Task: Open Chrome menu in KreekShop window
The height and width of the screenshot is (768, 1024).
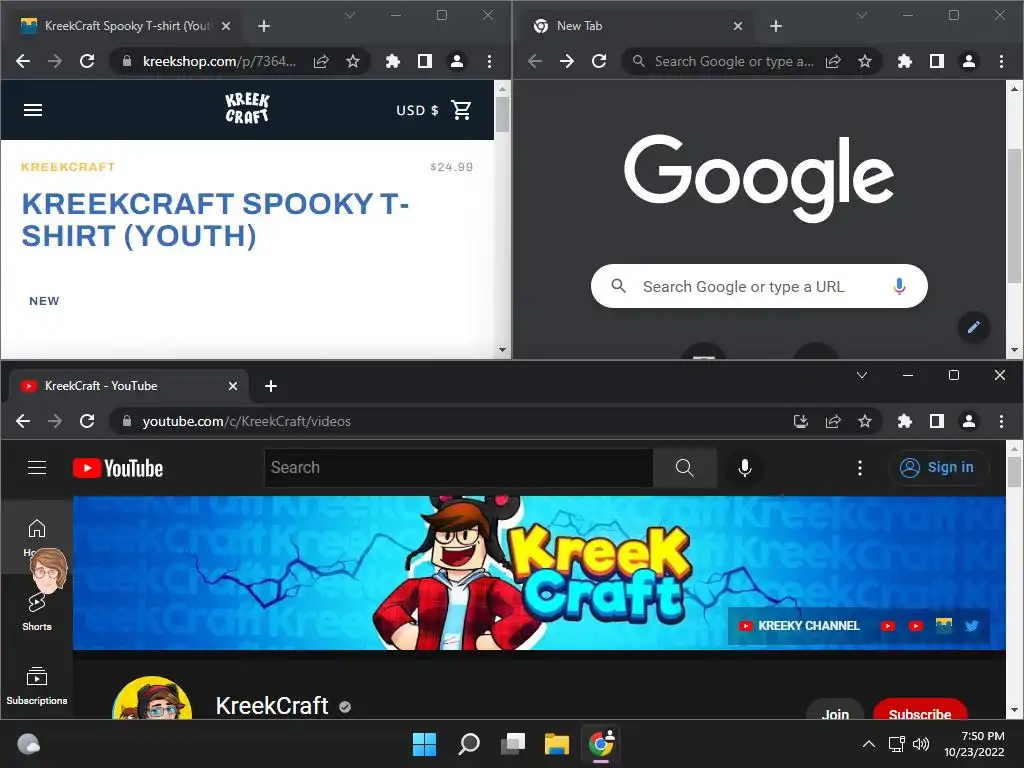Action: (489, 61)
